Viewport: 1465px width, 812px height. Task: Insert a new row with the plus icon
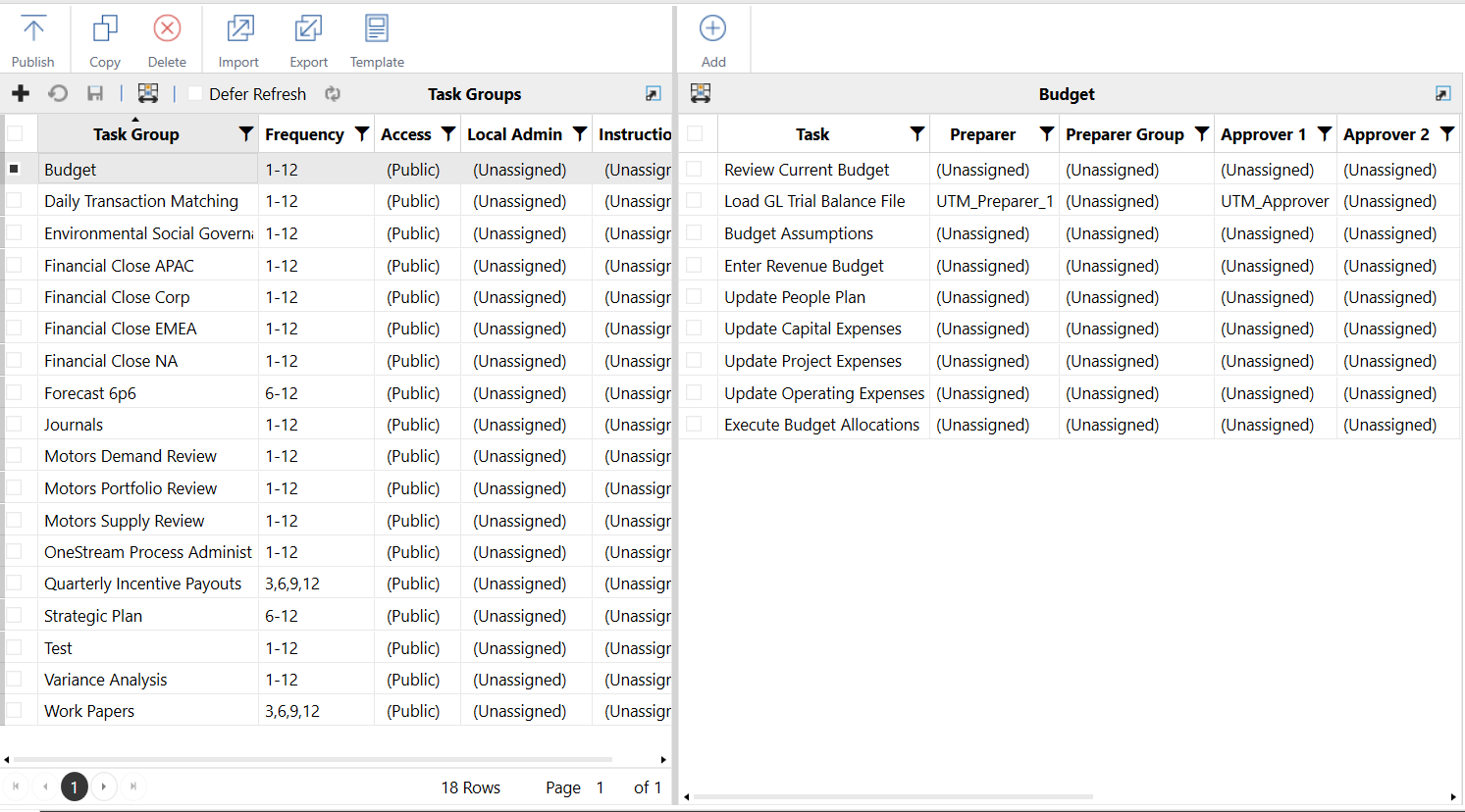click(x=21, y=93)
